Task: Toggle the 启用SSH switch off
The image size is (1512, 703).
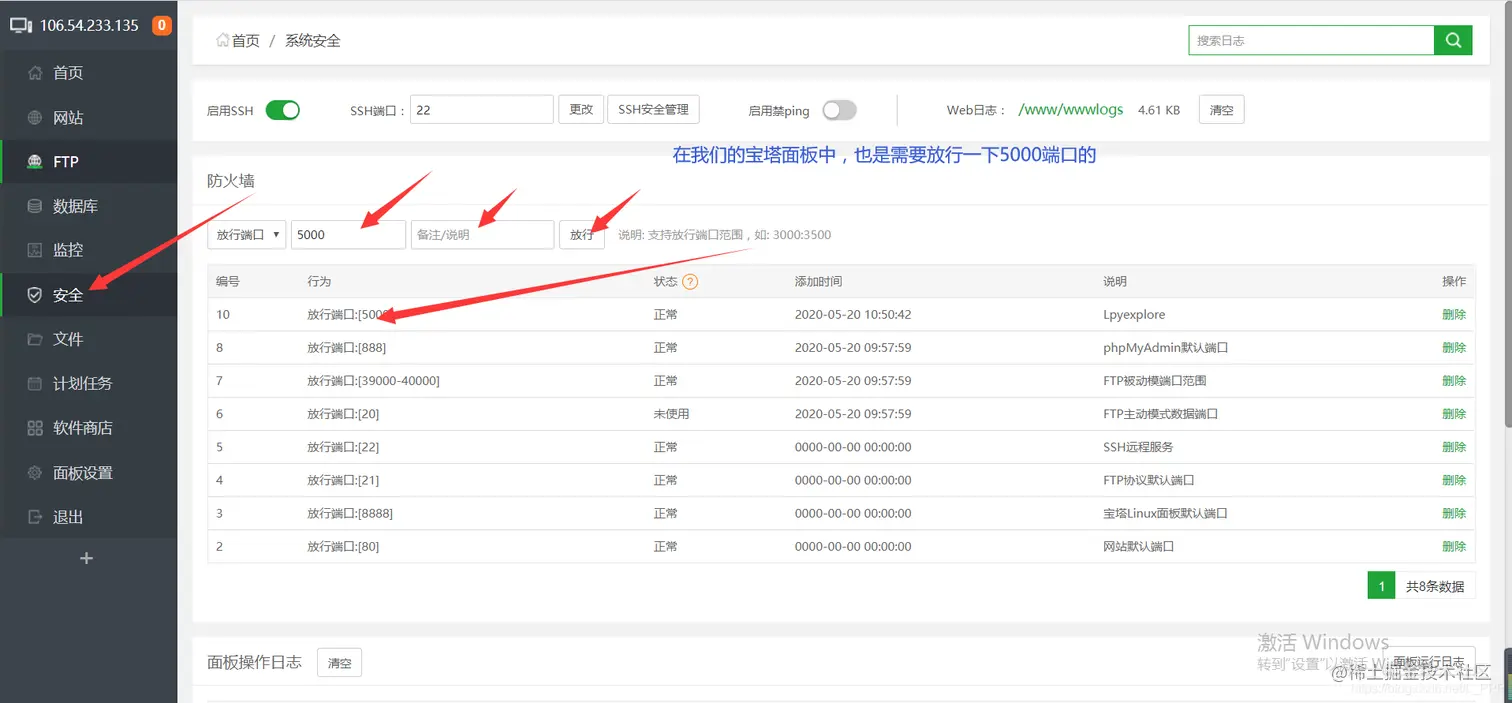Action: point(283,110)
